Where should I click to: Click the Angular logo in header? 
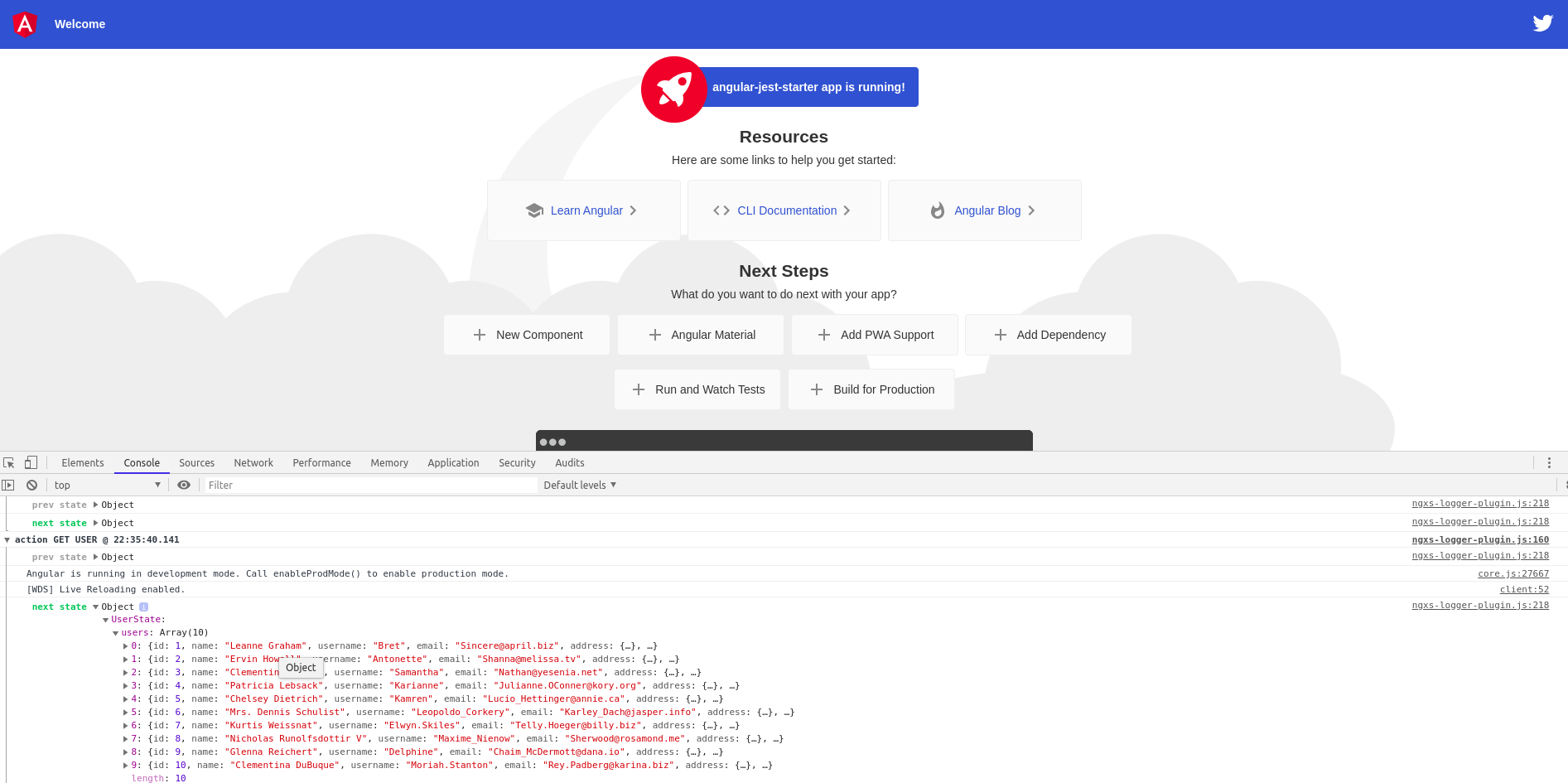[25, 24]
